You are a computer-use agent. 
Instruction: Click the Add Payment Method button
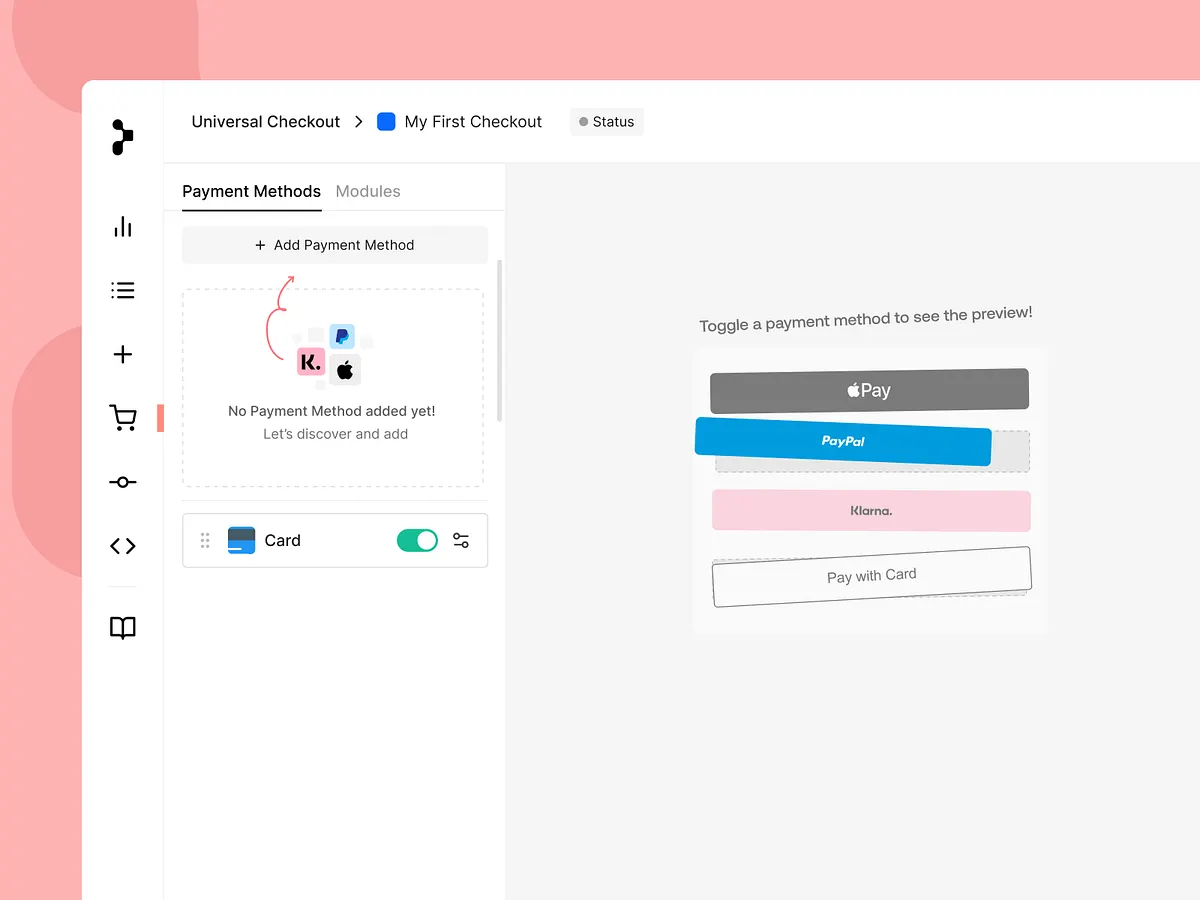pos(335,245)
